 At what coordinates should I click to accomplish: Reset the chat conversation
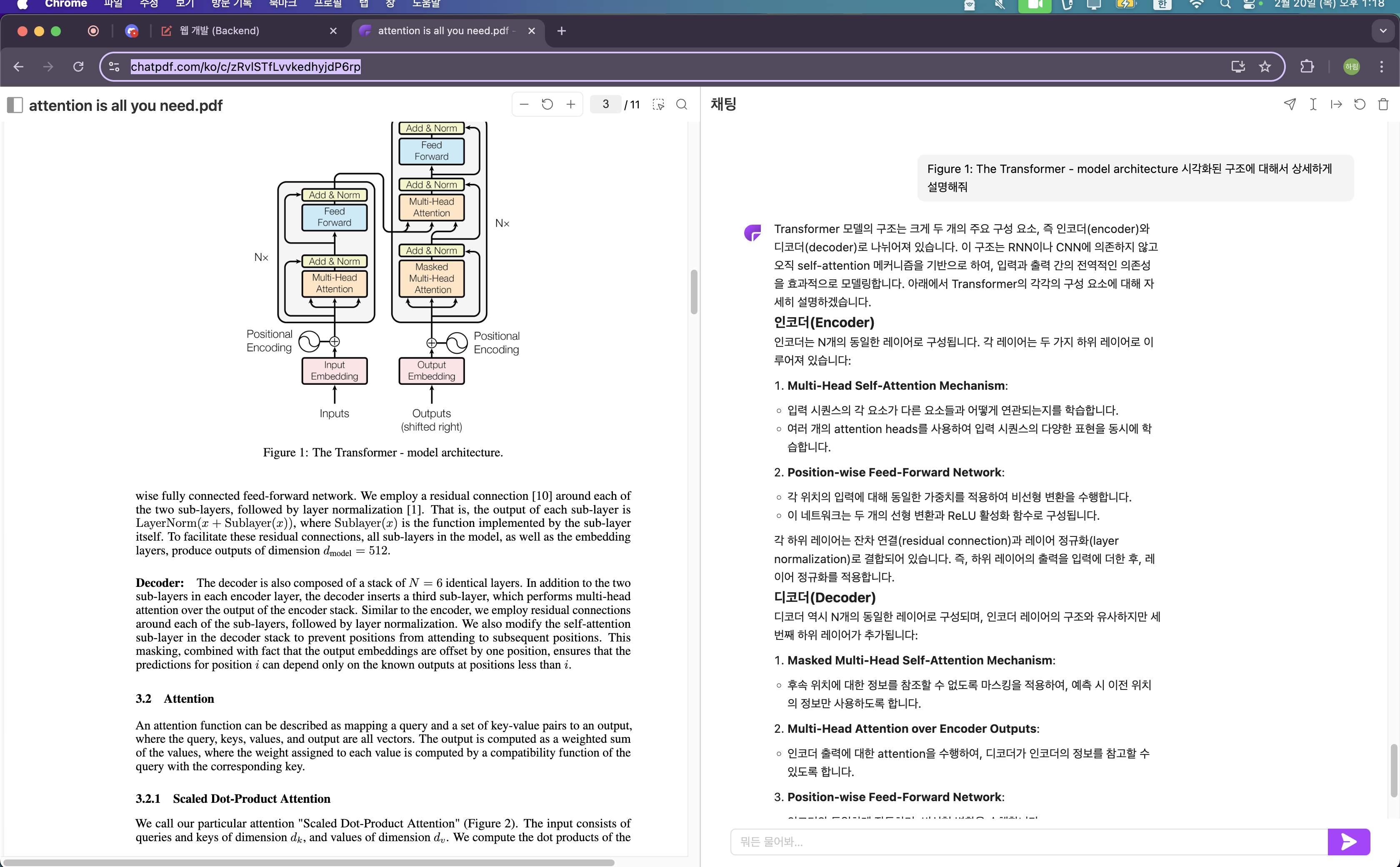point(1360,104)
